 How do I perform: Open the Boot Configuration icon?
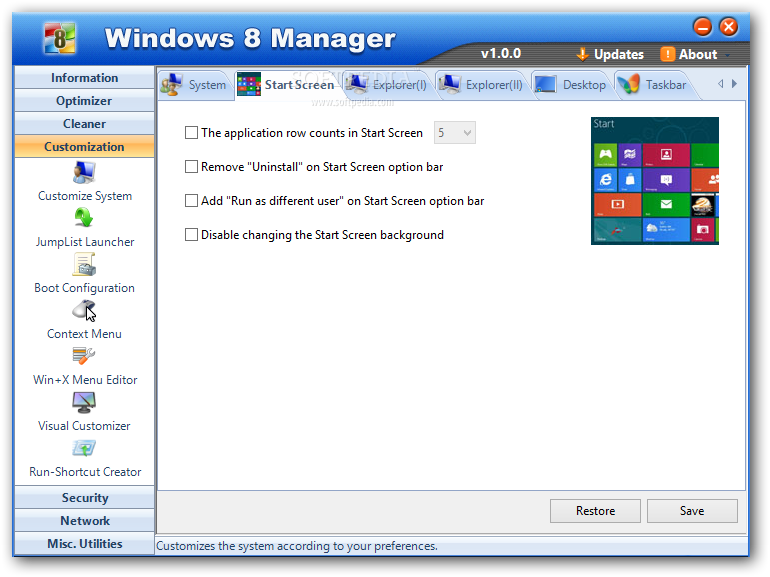pos(84,264)
